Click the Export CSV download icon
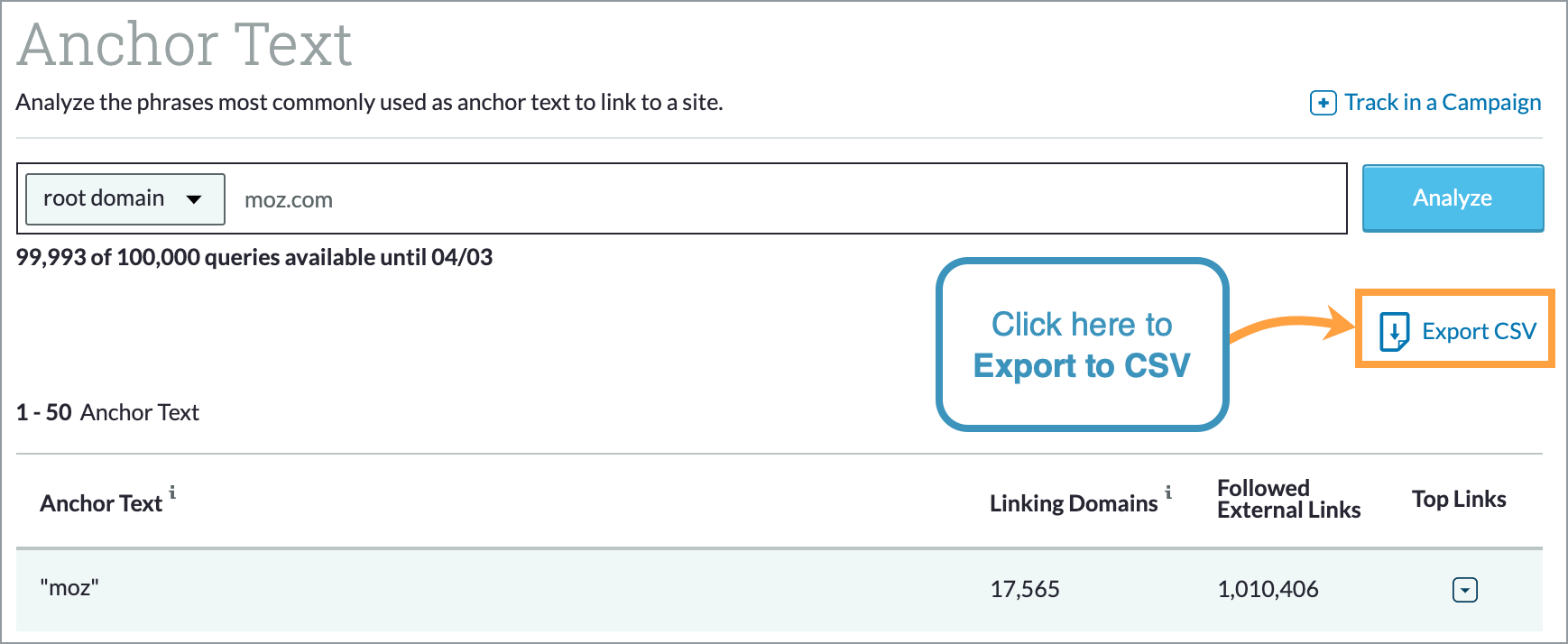The width and height of the screenshot is (1568, 644). (x=1395, y=330)
